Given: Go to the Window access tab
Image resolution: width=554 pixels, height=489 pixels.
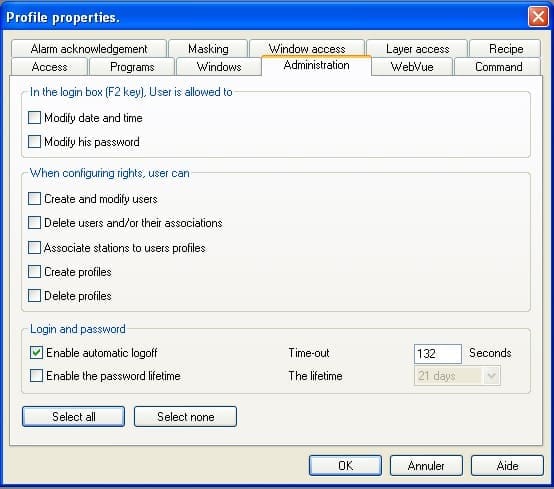Looking at the screenshot, I should (x=307, y=48).
